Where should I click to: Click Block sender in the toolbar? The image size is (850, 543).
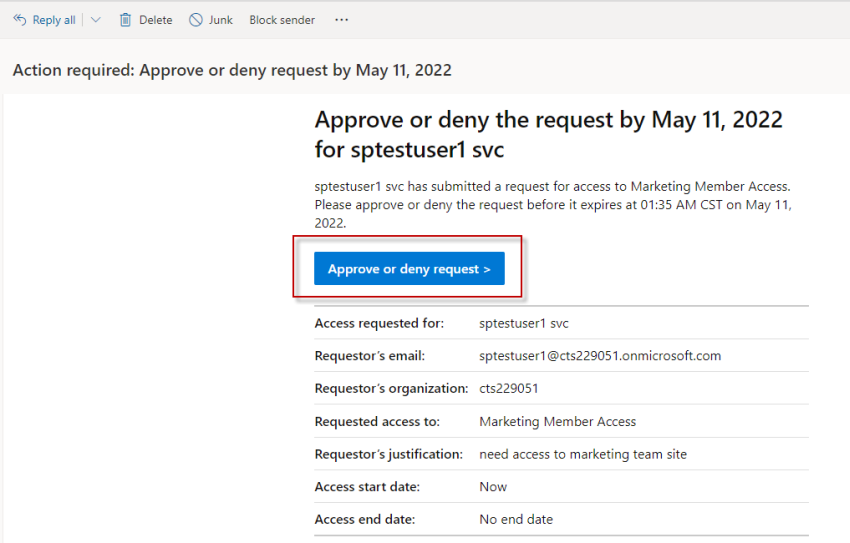(282, 20)
